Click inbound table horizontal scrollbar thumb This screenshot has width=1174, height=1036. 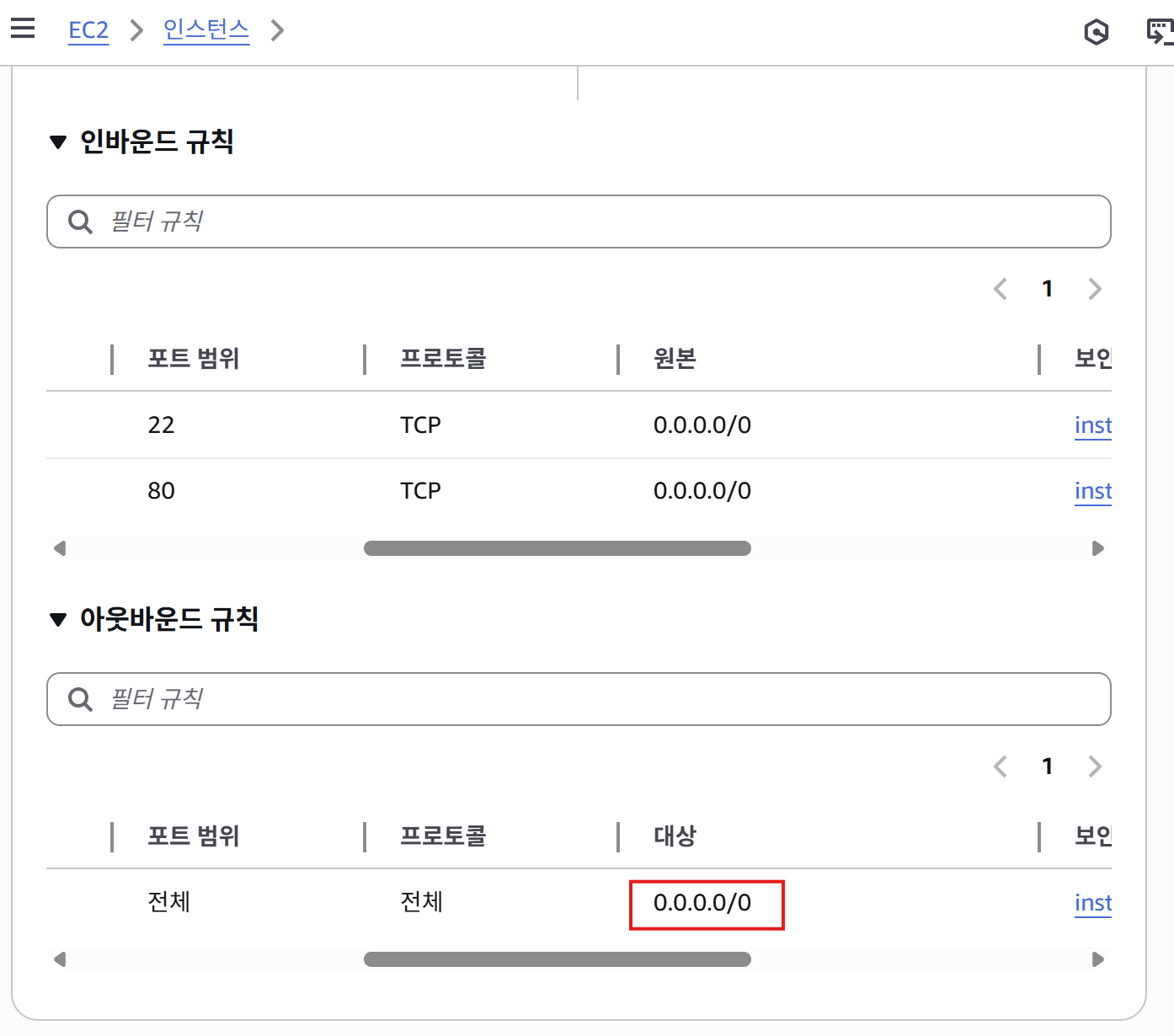(x=557, y=548)
